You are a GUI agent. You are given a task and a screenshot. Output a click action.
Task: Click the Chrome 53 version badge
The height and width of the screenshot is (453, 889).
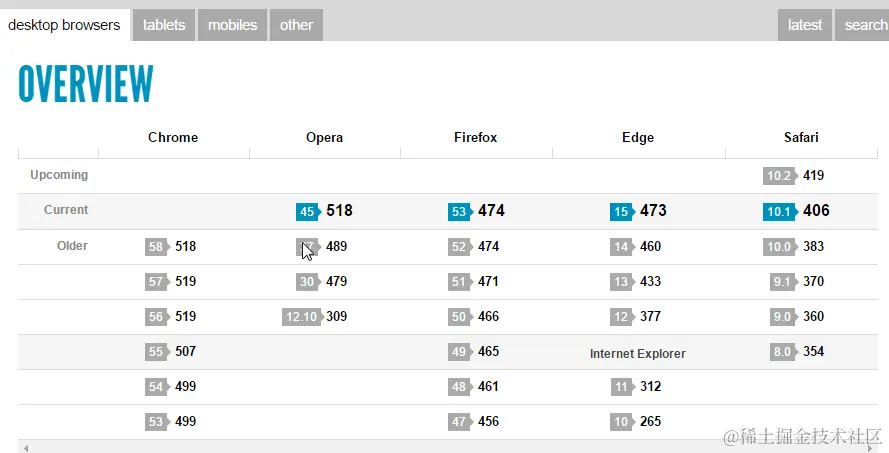pyautogui.click(x=158, y=422)
